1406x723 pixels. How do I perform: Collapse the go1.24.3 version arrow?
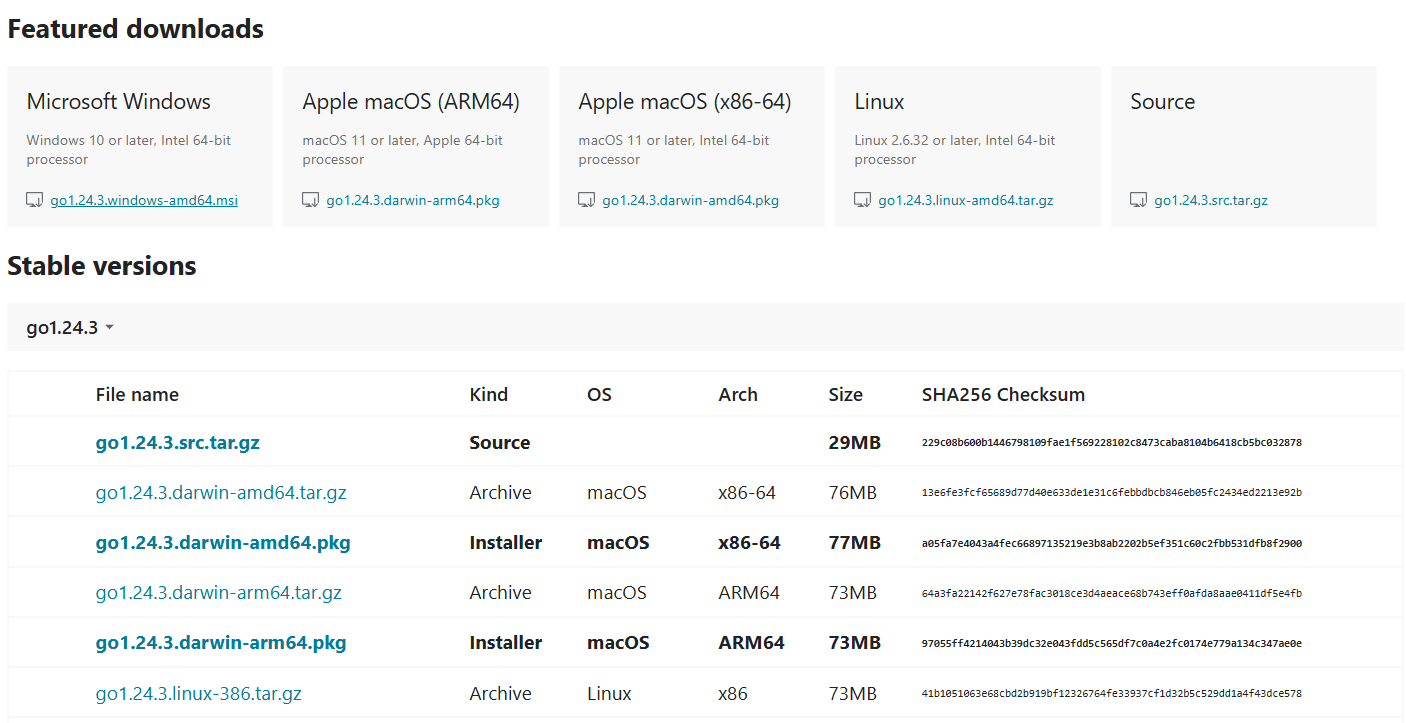[109, 328]
